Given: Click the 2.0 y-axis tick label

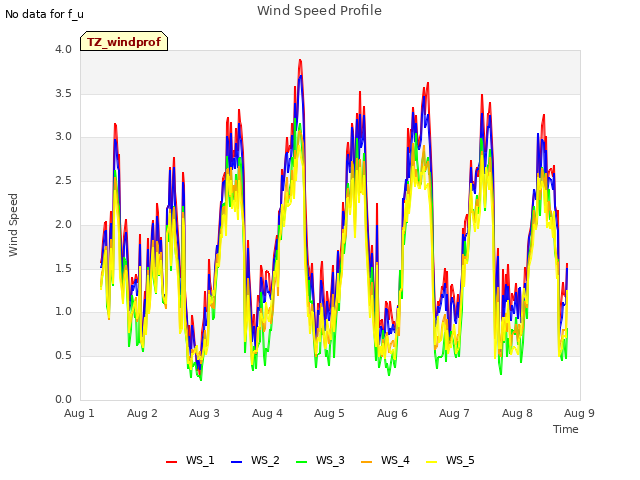Looking at the screenshot, I should (x=63, y=224).
